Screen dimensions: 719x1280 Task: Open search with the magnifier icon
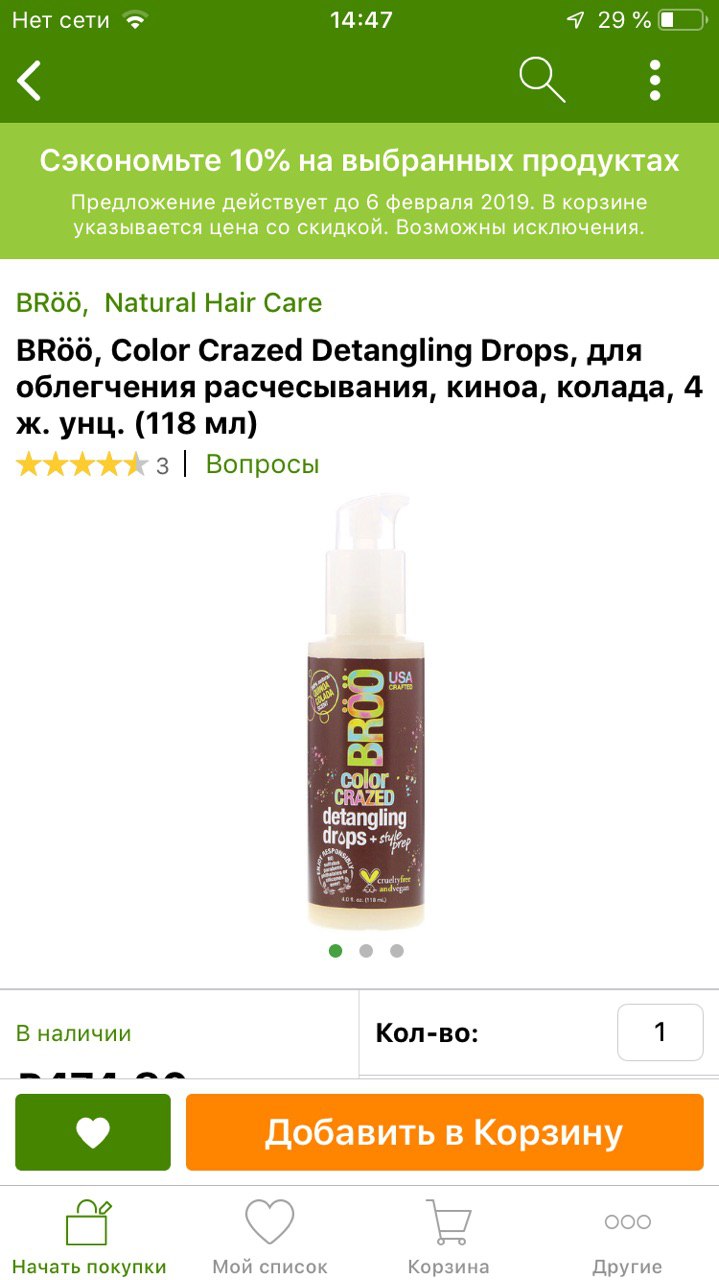[x=542, y=80]
